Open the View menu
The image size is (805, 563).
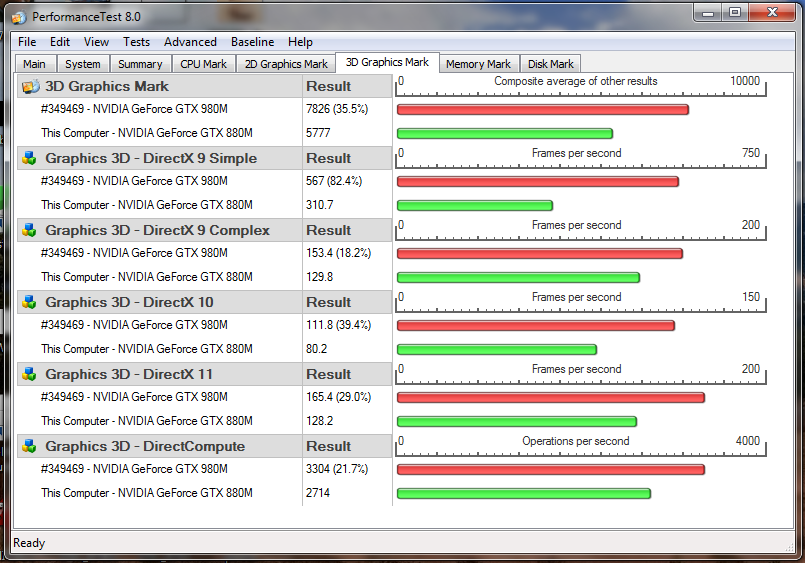pos(96,42)
